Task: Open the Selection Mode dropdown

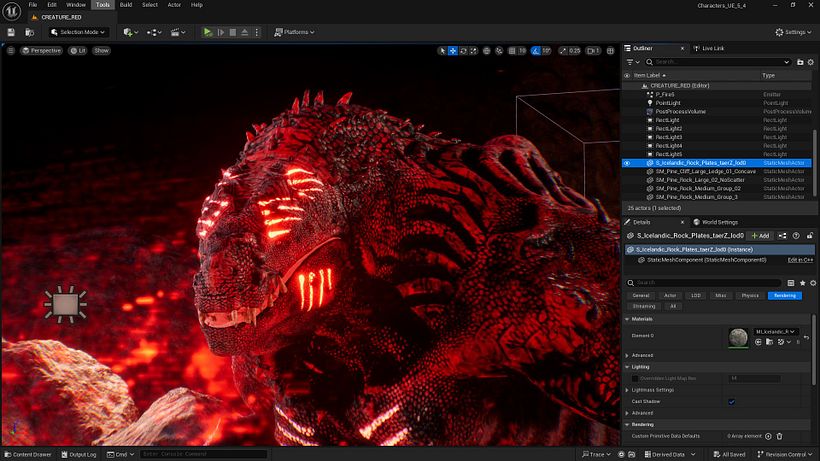Action: pyautogui.click(x=78, y=32)
